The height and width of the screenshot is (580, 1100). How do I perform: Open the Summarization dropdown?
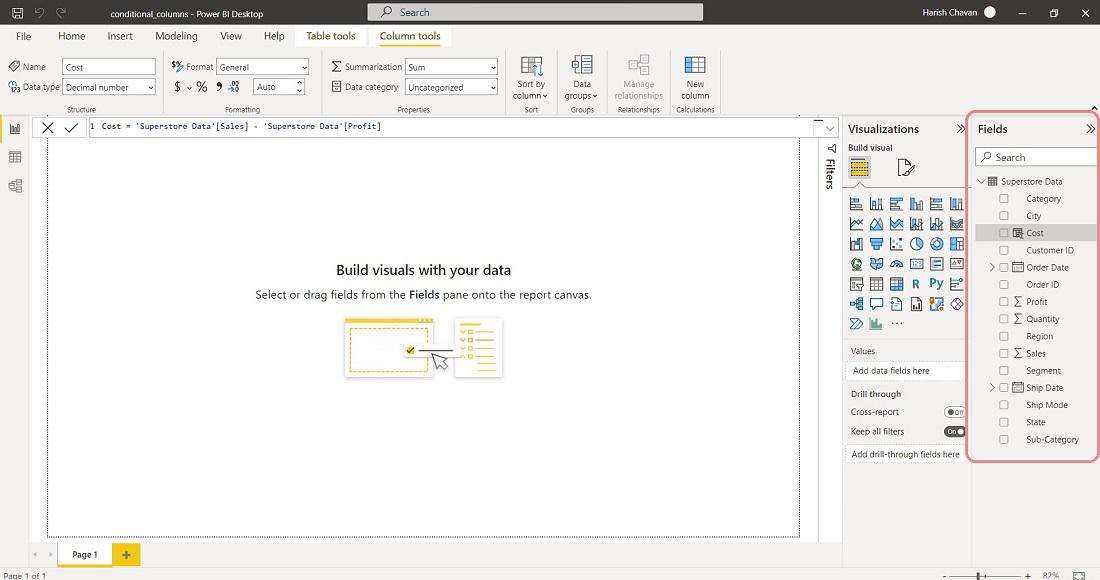[451, 67]
